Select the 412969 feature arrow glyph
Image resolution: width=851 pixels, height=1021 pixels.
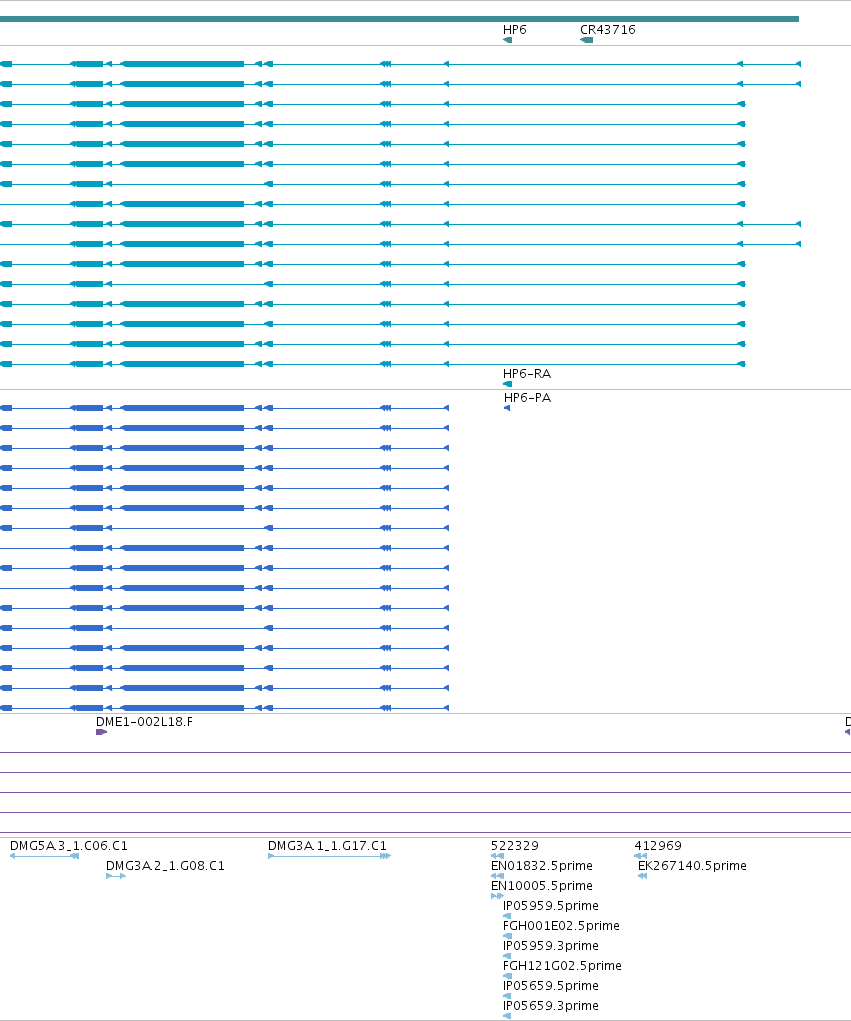pyautogui.click(x=640, y=856)
